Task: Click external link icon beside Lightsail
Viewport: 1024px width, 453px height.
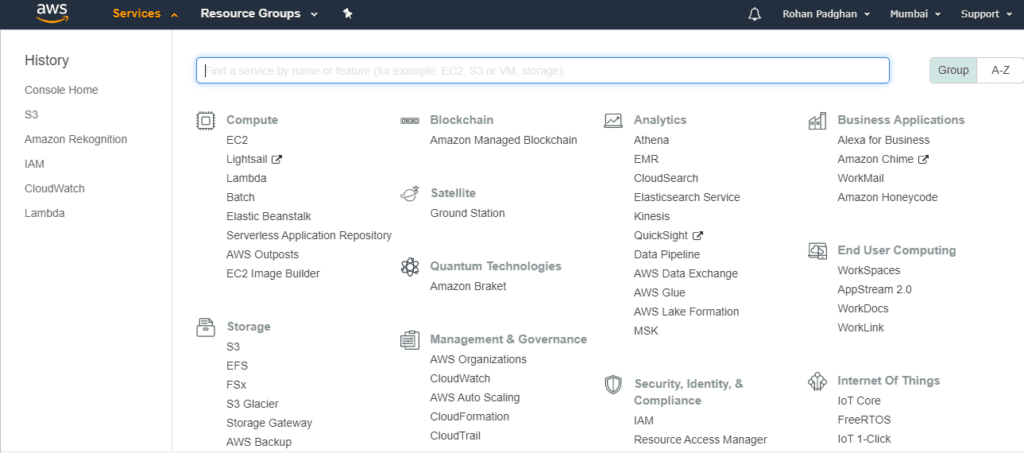Action: (x=277, y=159)
